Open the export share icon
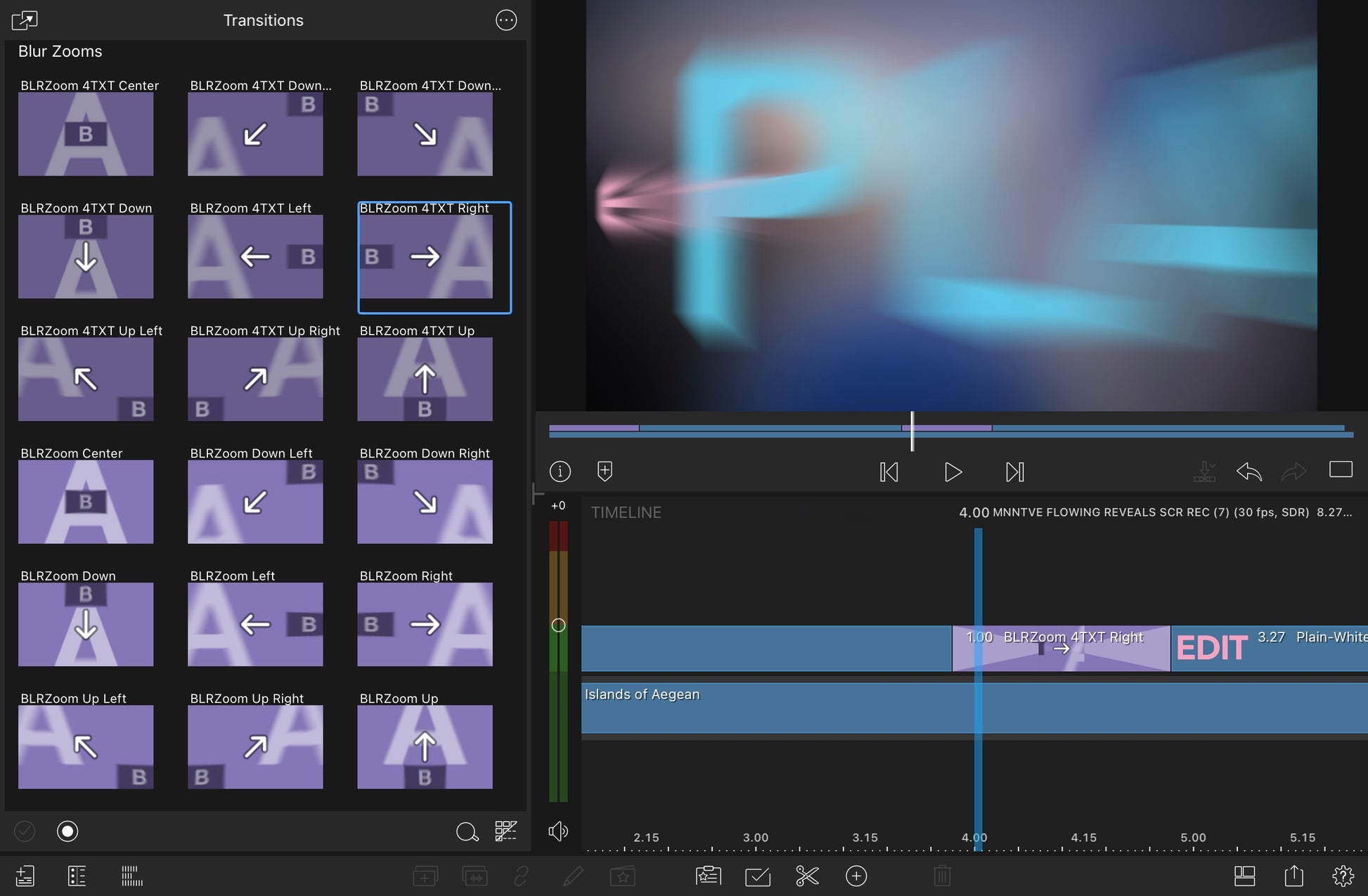 1293,876
